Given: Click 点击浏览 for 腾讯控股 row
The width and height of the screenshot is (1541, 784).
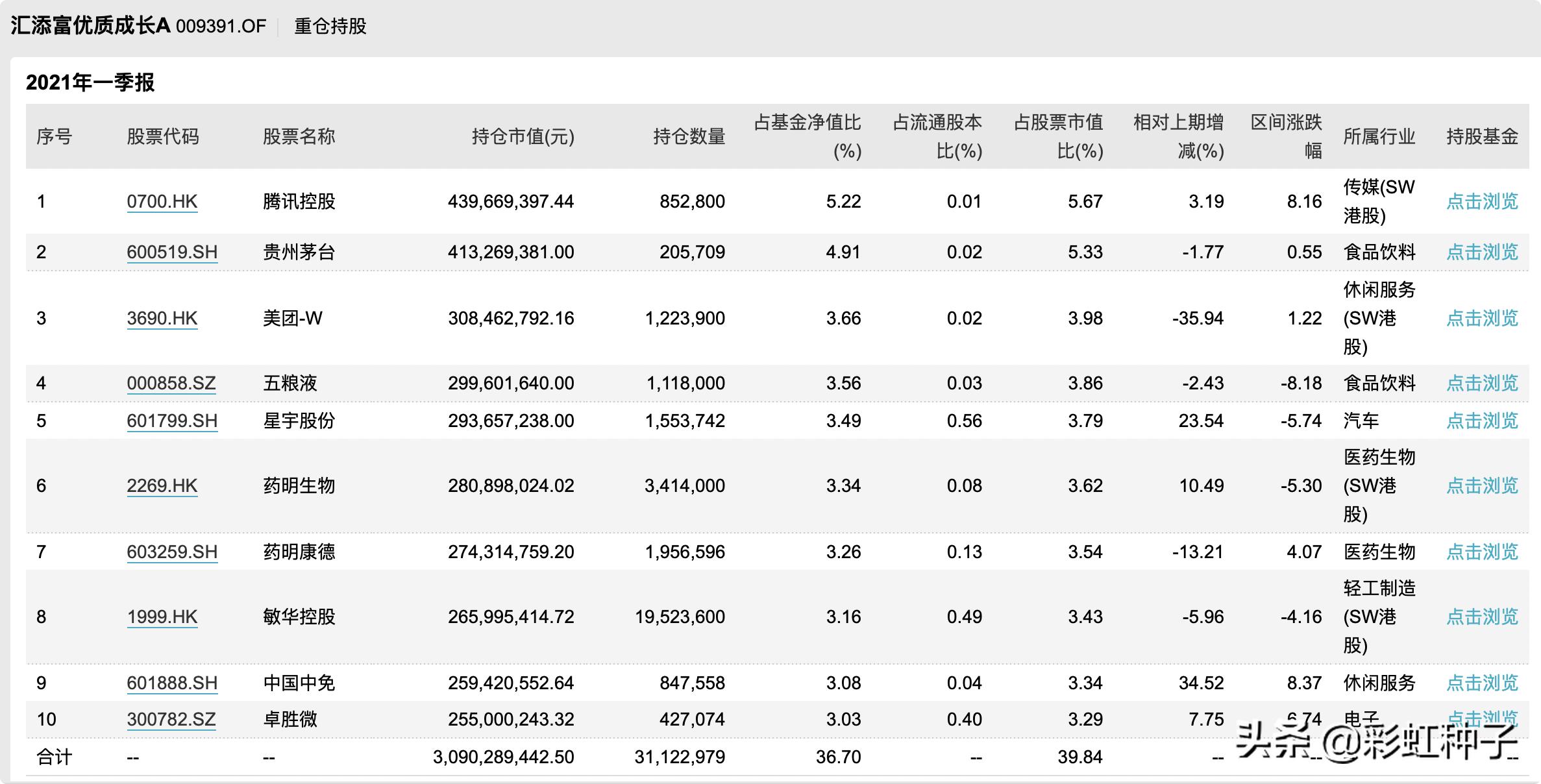Looking at the screenshot, I should point(1482,201).
